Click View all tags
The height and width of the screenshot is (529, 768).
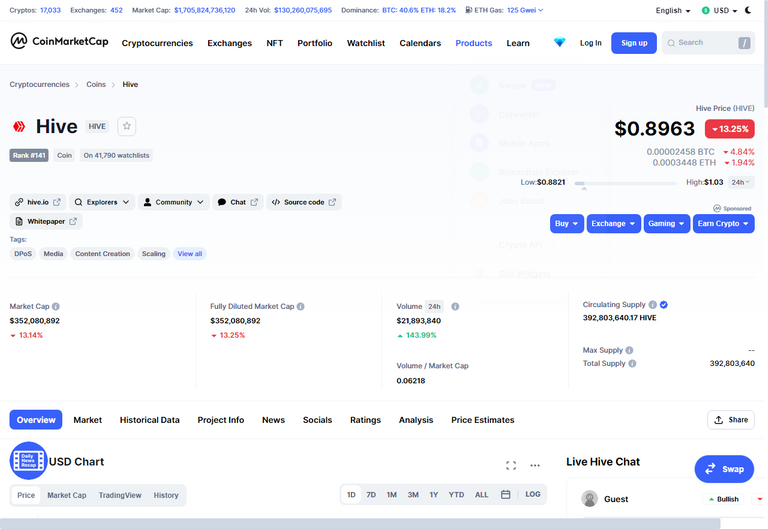pyautogui.click(x=190, y=254)
